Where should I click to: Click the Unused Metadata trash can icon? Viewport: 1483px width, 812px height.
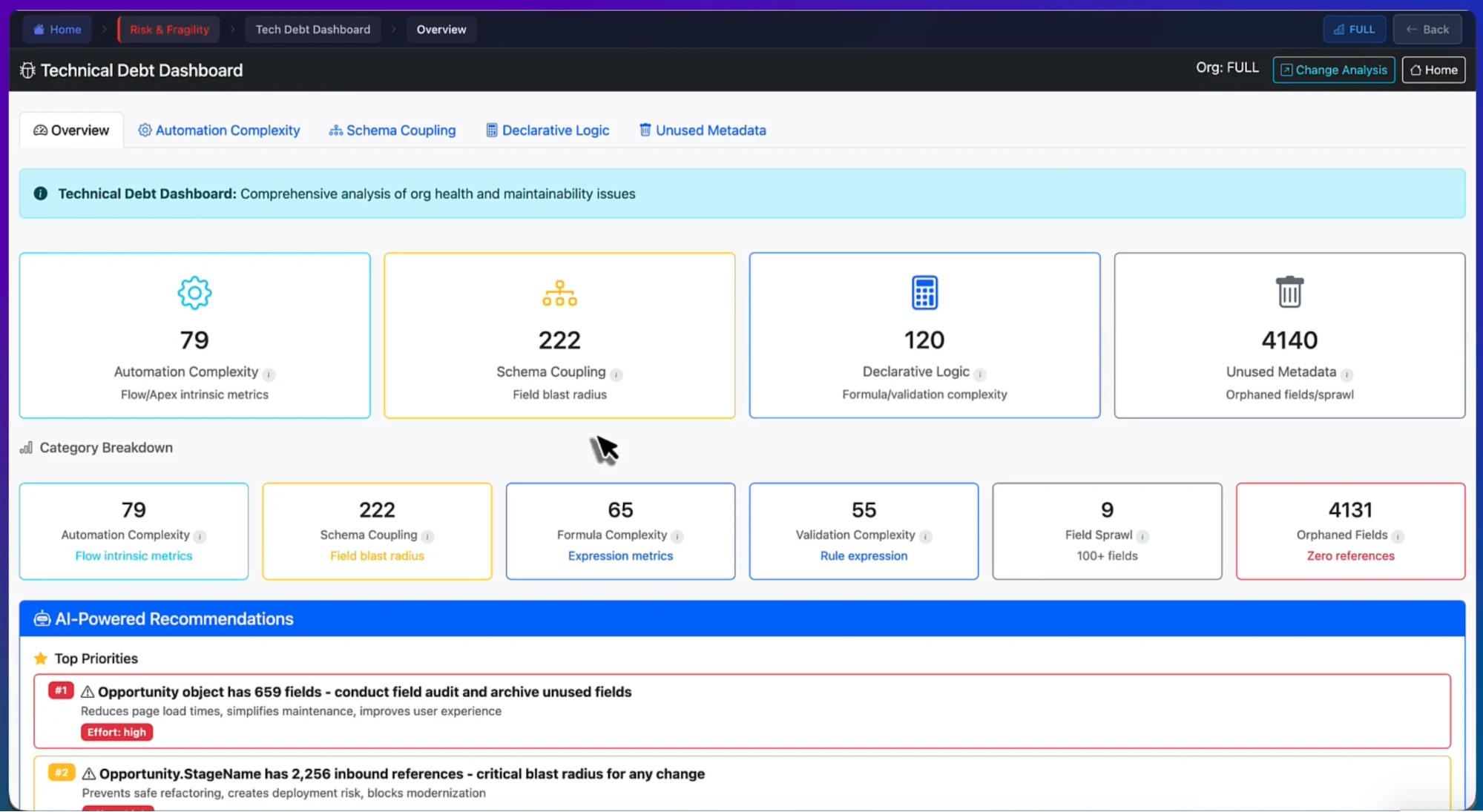pyautogui.click(x=1289, y=292)
